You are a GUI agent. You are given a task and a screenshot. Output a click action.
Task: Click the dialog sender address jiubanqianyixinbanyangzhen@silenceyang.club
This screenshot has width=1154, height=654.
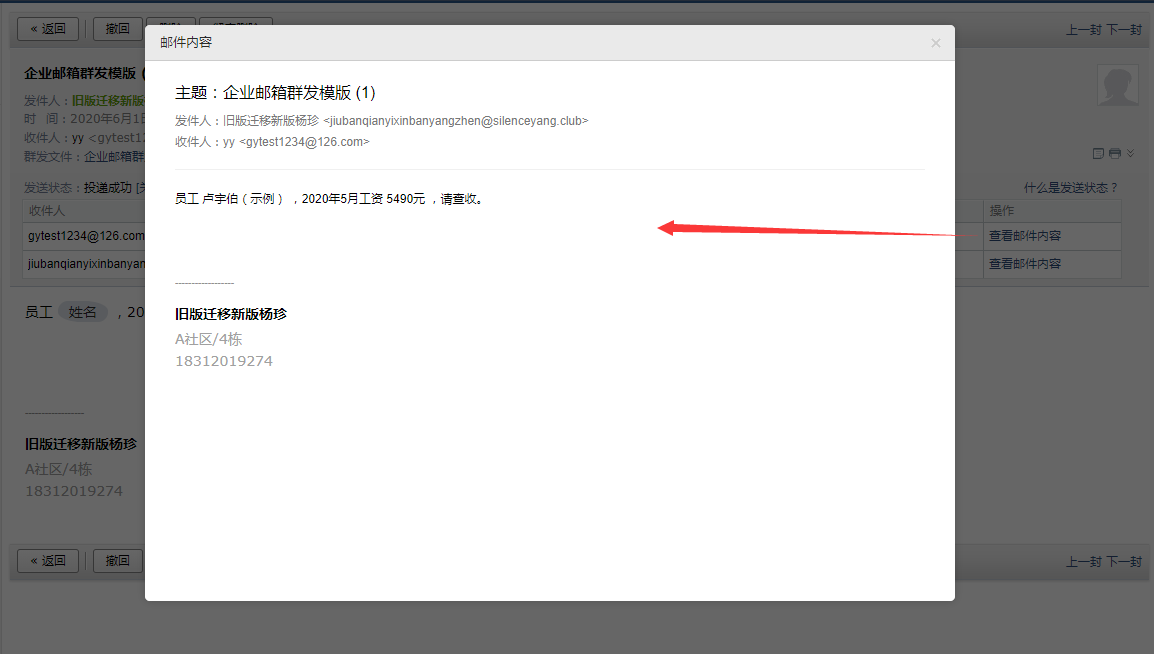point(456,121)
